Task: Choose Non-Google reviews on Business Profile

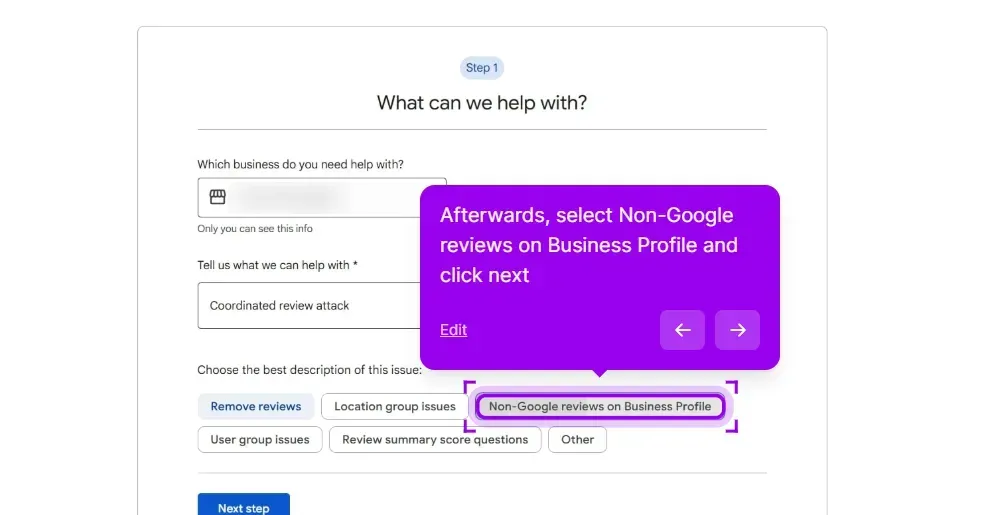Action: pos(600,406)
